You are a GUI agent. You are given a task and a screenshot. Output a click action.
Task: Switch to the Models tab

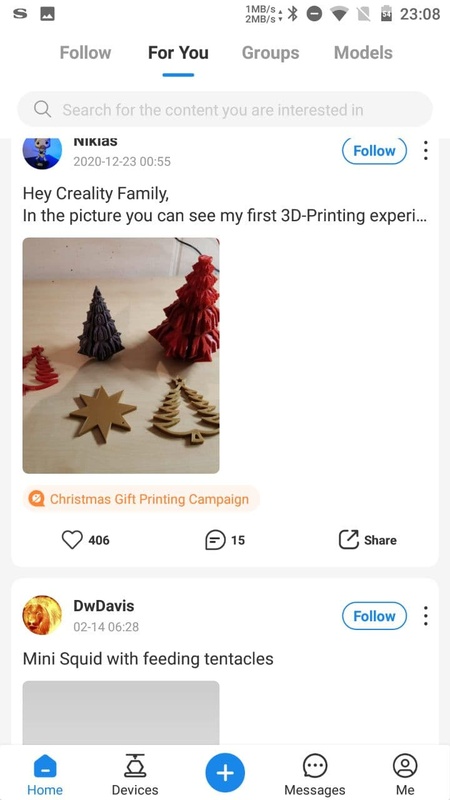click(363, 53)
